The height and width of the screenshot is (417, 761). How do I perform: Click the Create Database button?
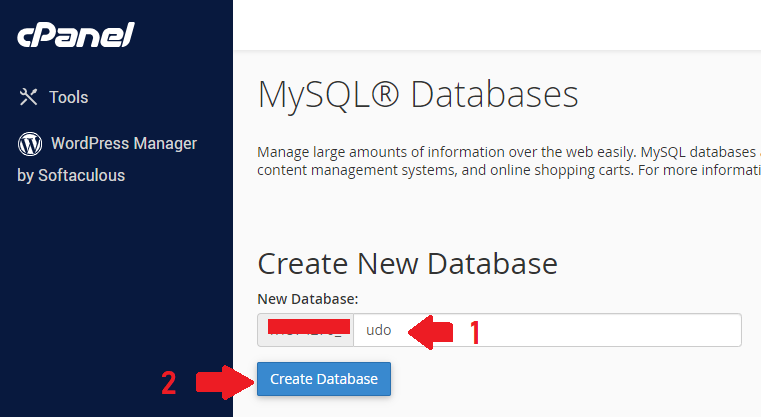pos(324,379)
